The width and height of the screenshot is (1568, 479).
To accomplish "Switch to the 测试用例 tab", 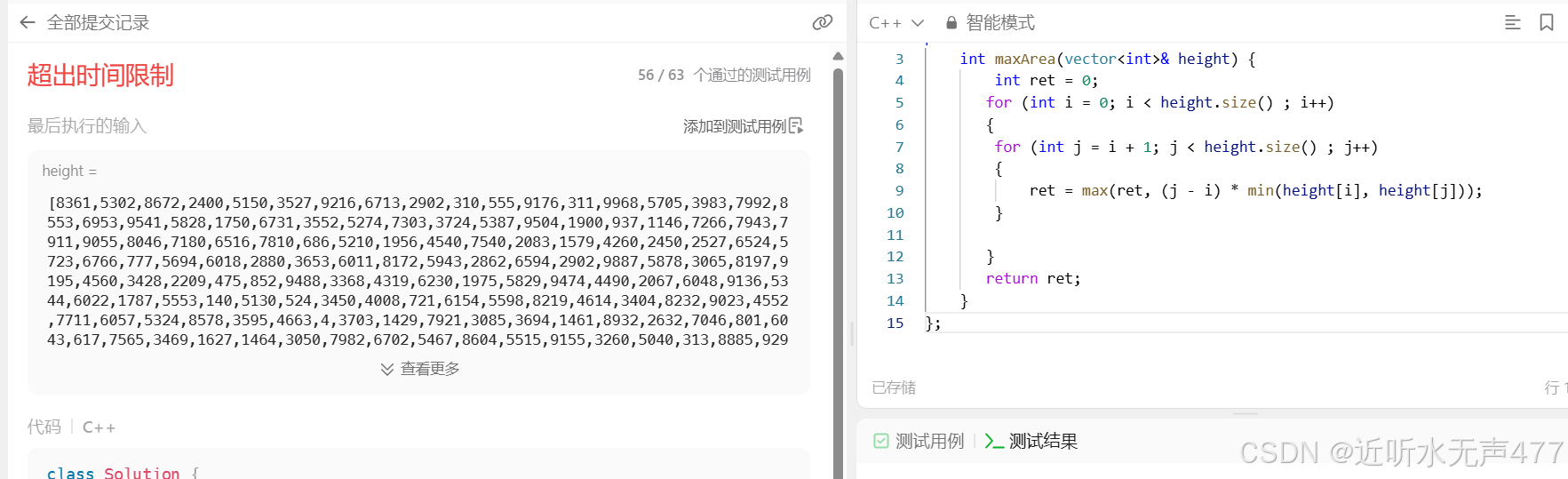I will [929, 441].
